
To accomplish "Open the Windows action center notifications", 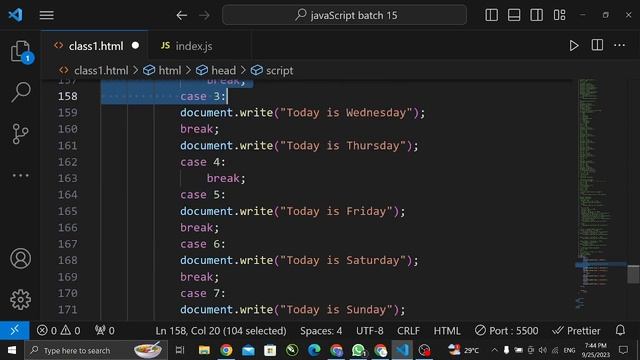I will pos(623,350).
